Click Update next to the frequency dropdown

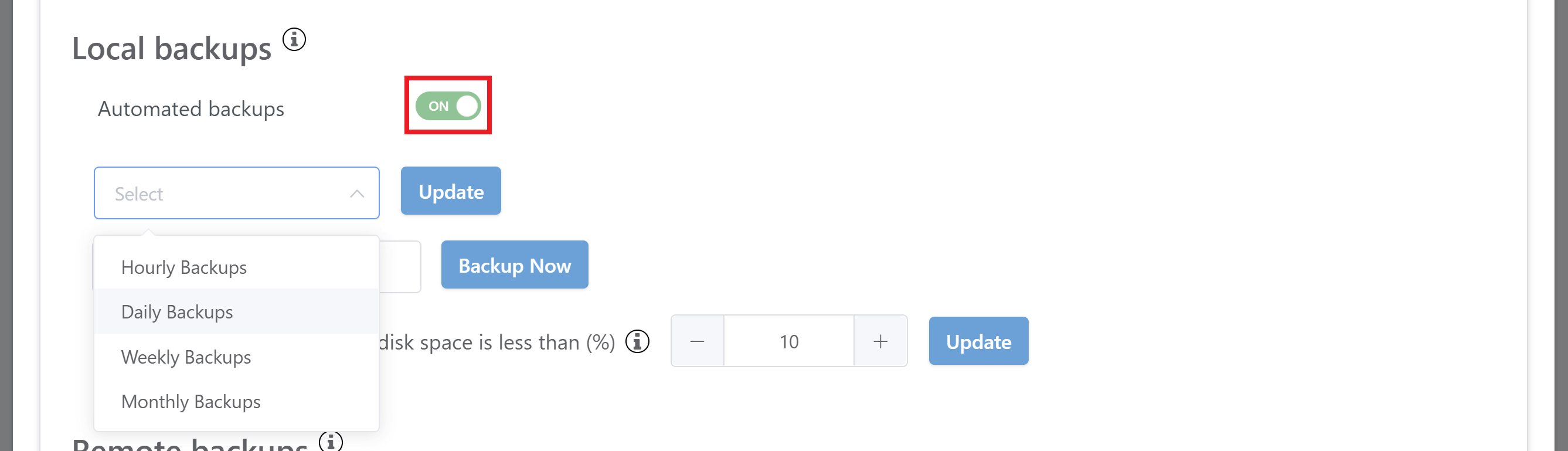click(x=451, y=191)
